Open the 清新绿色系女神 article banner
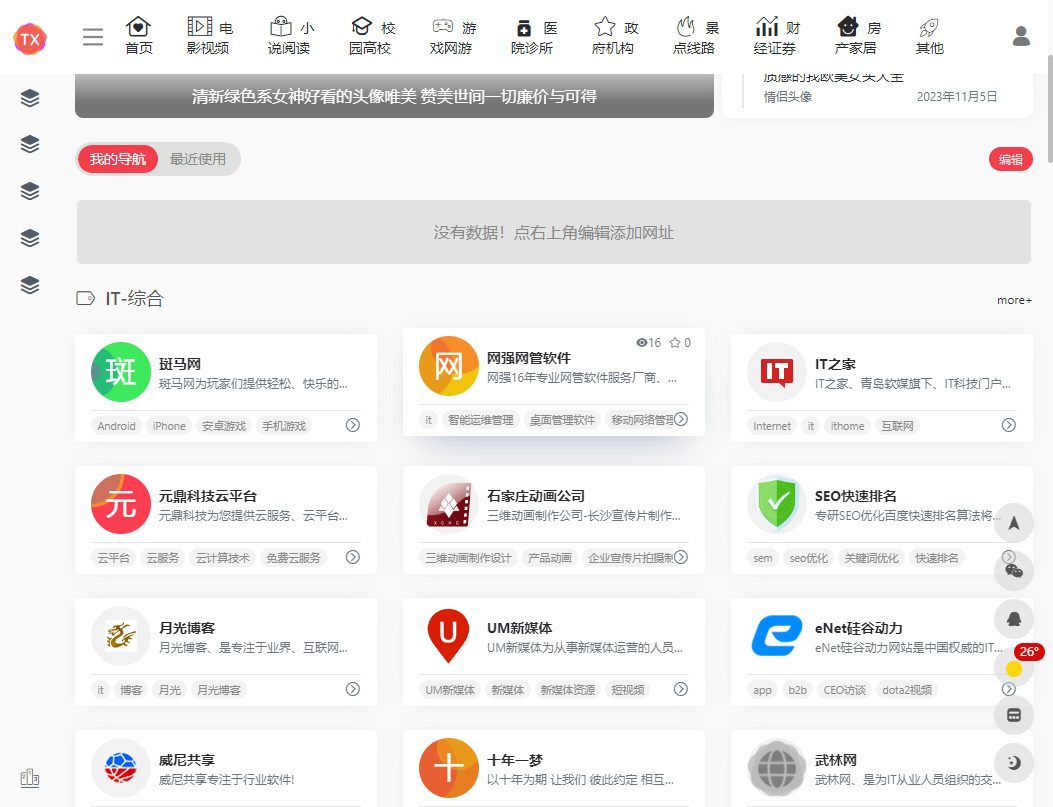 click(394, 96)
